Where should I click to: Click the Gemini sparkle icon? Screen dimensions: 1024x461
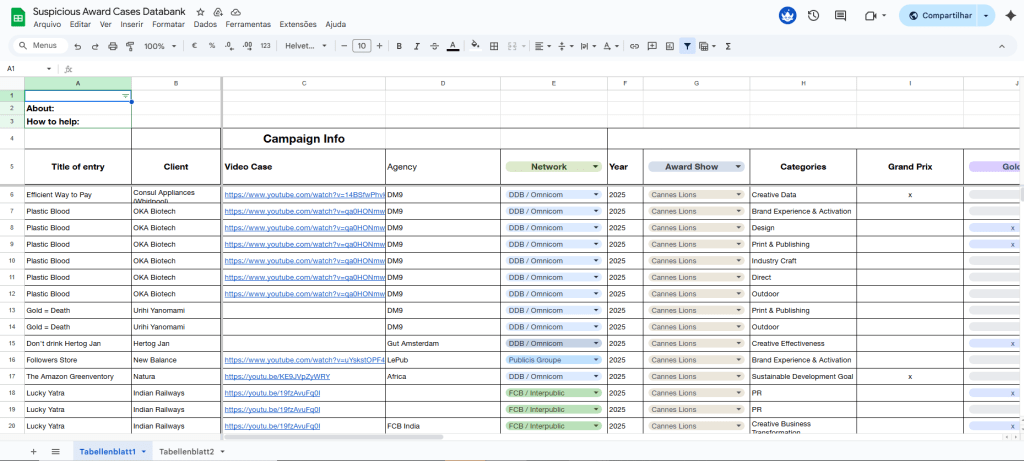[1010, 16]
